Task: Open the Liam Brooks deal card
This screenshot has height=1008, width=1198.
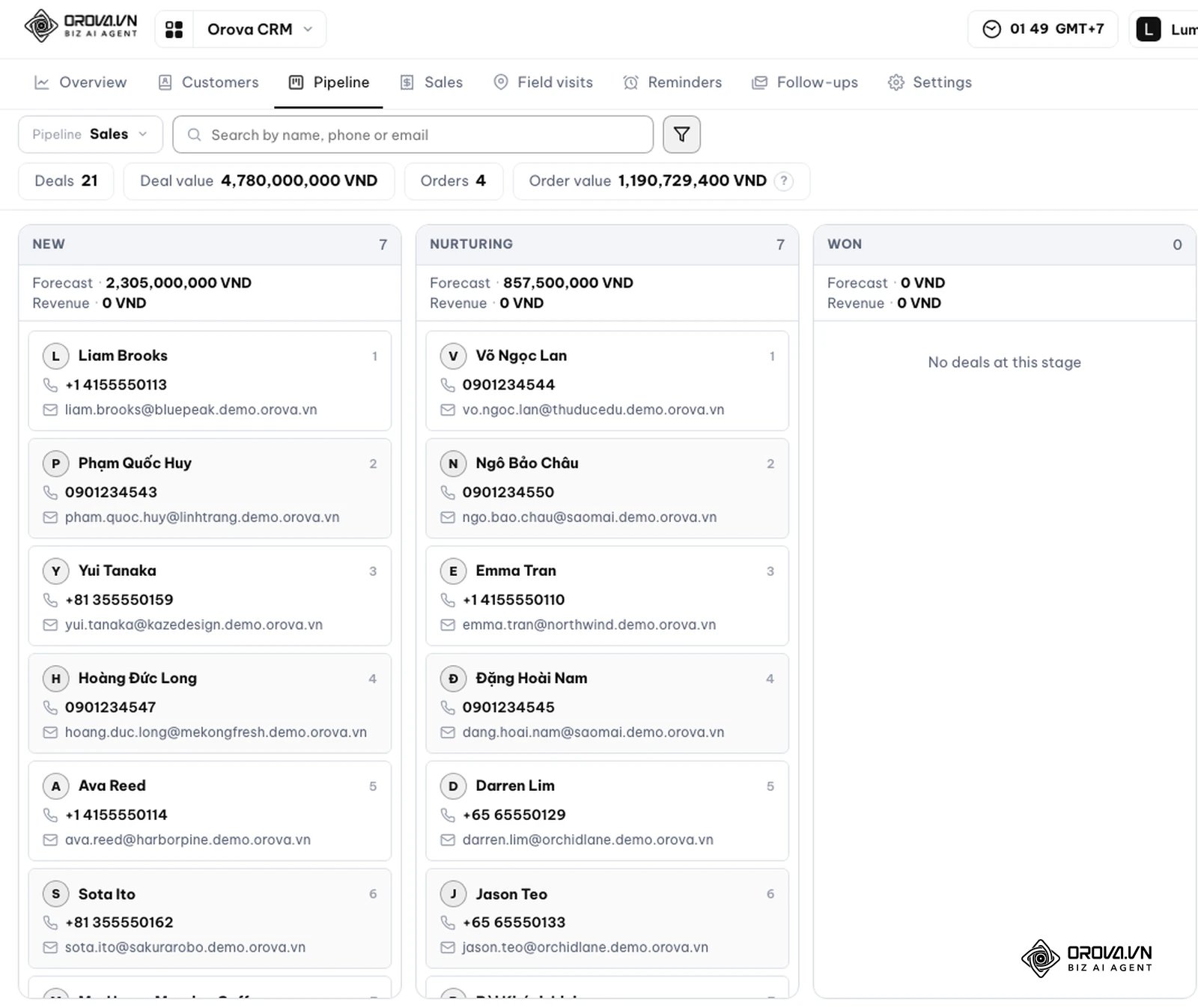Action: click(210, 380)
